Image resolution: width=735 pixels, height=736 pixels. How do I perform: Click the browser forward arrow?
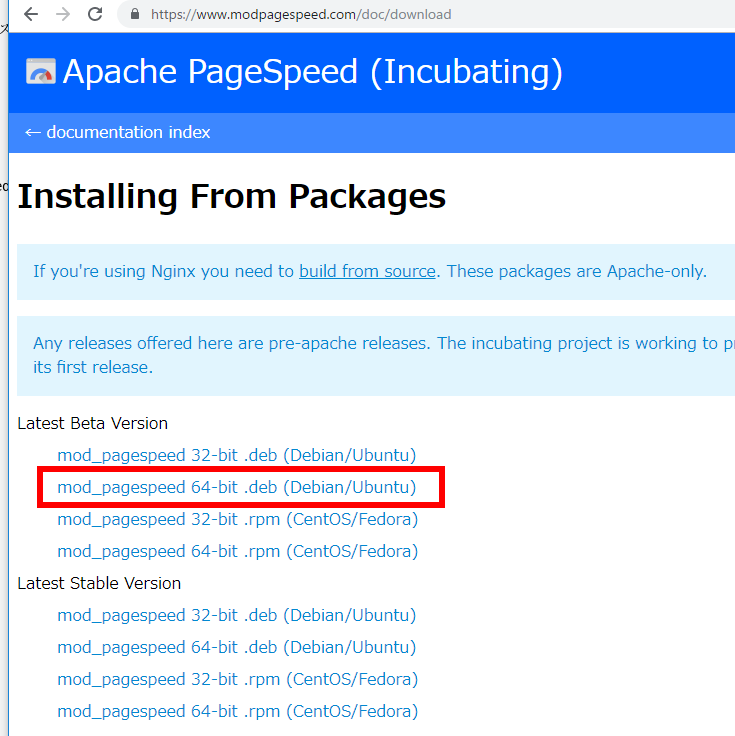[x=62, y=15]
